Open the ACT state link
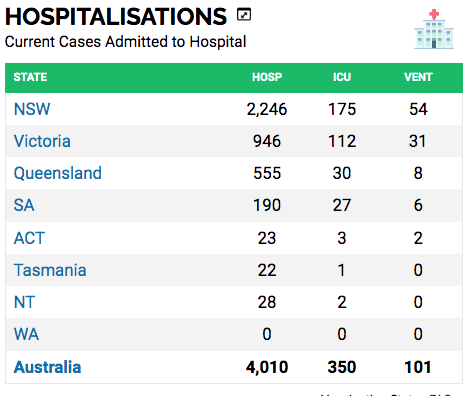Image resolution: width=473 pixels, height=396 pixels. click(29, 238)
